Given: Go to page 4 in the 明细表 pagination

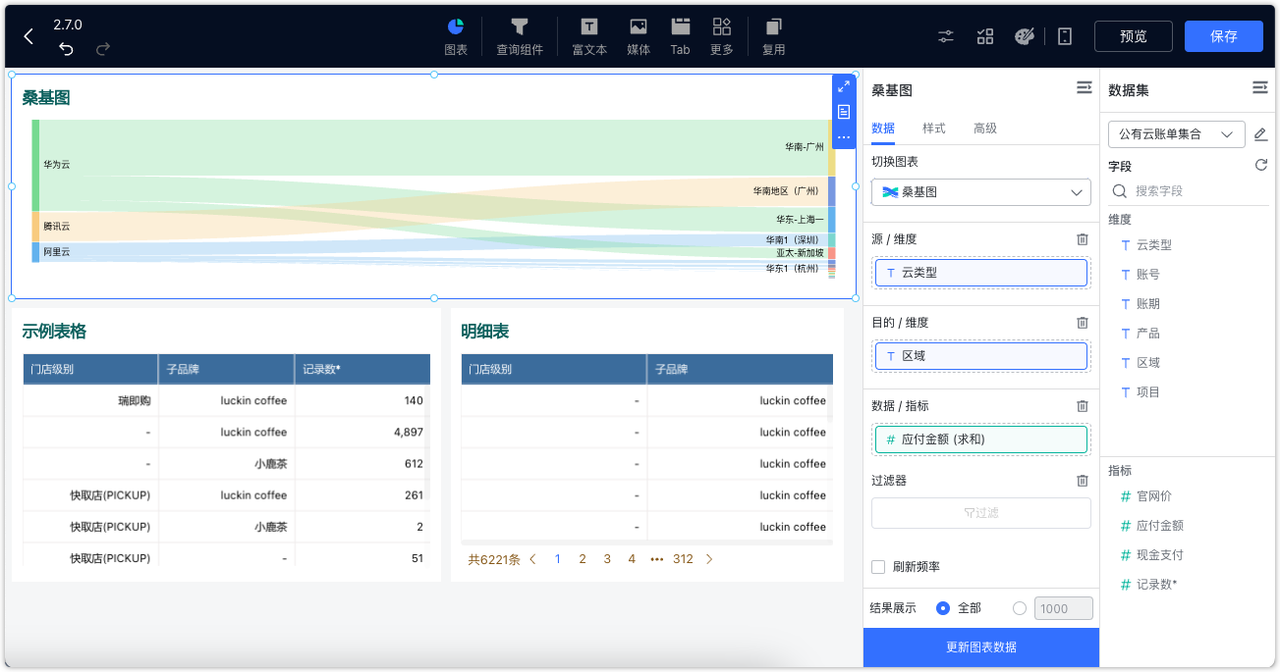Looking at the screenshot, I should [x=631, y=559].
